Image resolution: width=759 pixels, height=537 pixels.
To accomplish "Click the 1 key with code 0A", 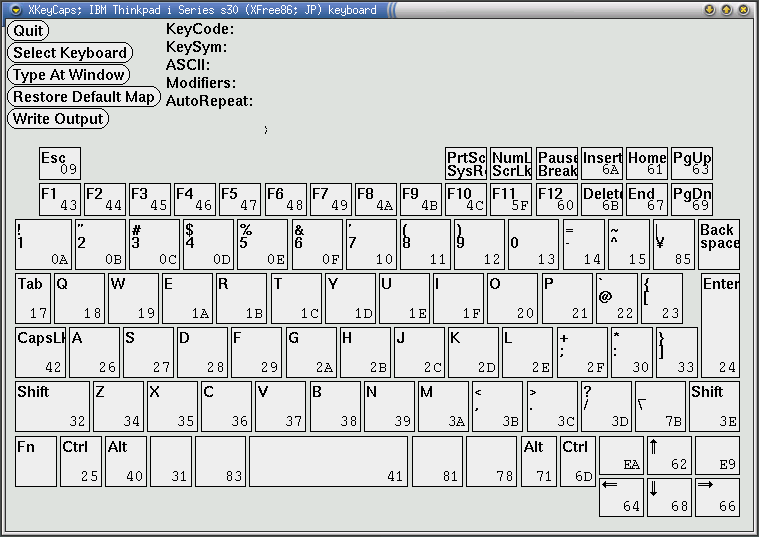I will point(44,245).
